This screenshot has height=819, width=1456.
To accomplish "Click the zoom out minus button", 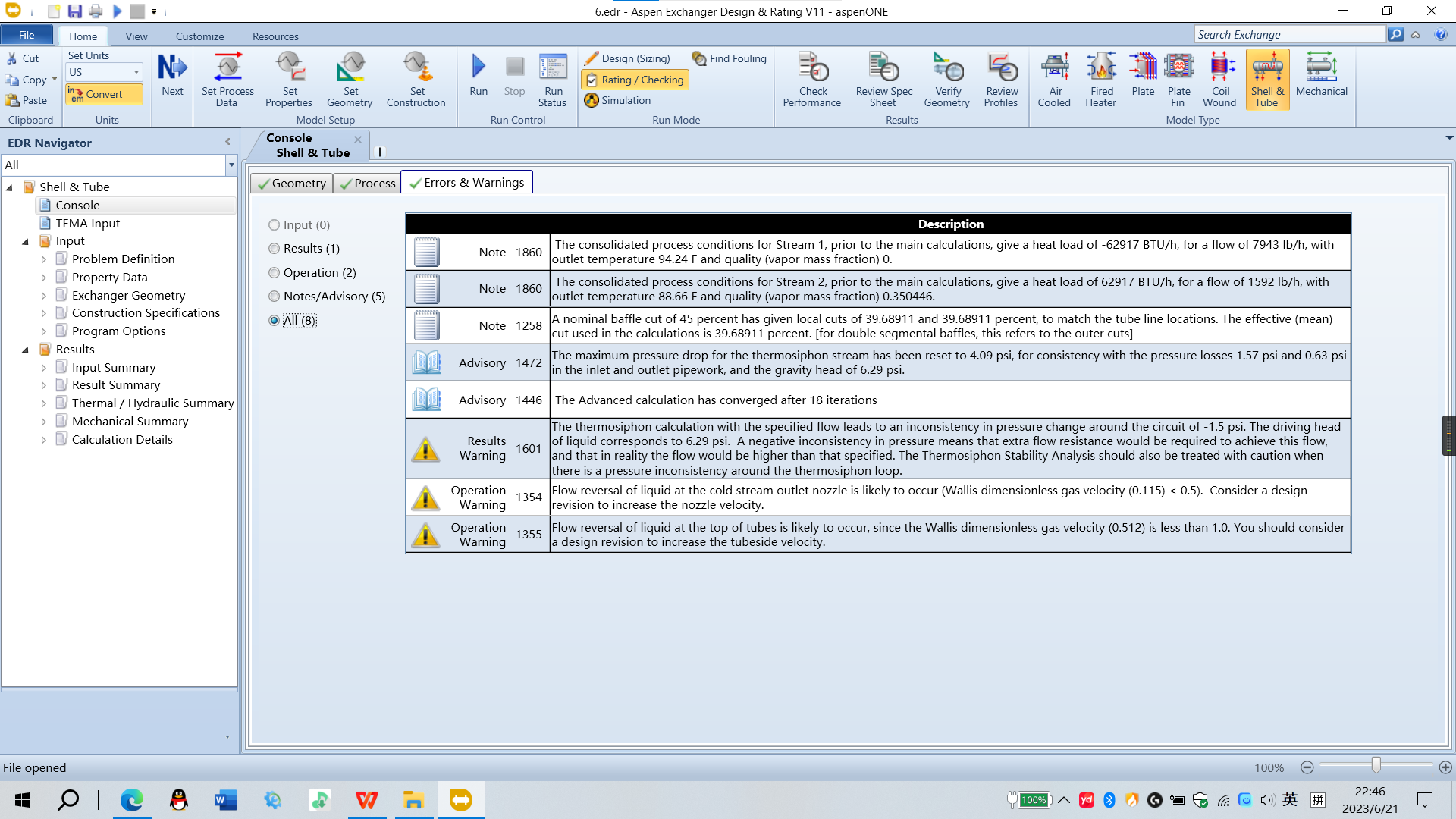I will coord(1307,767).
